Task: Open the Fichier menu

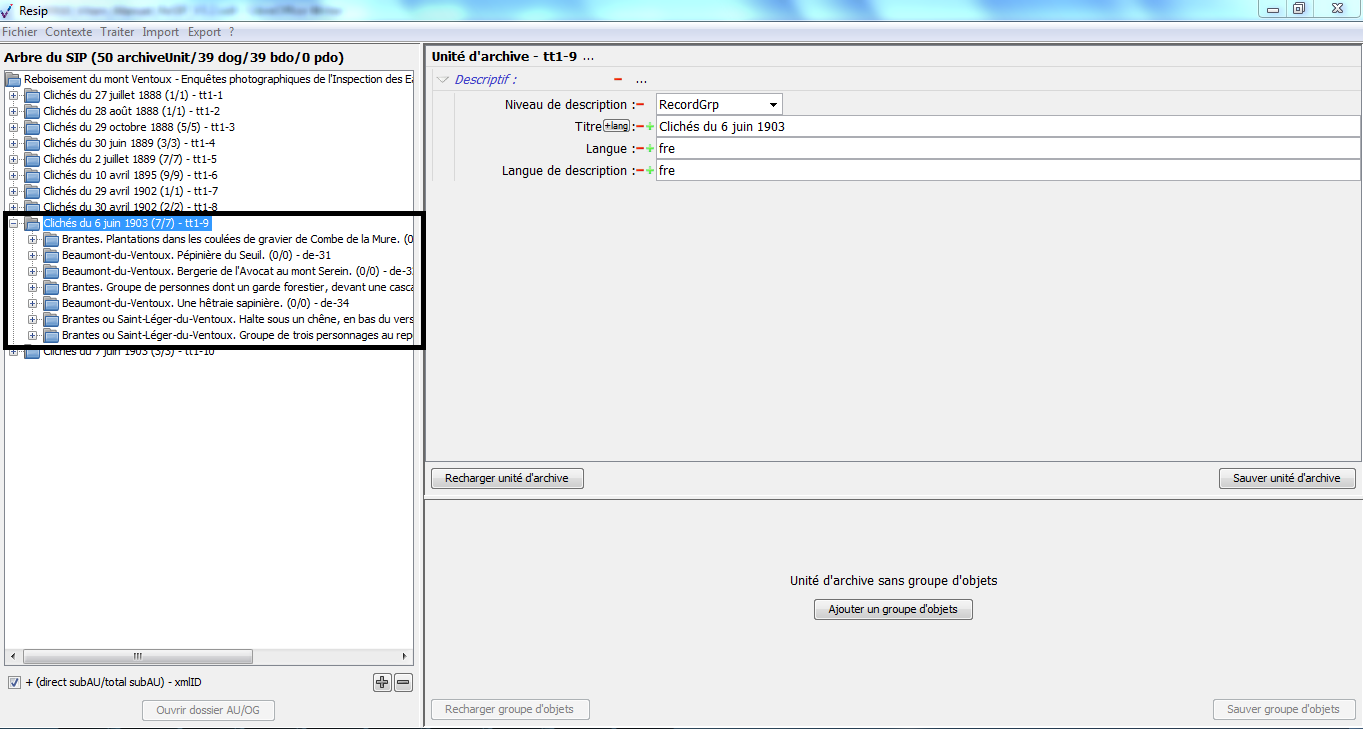Action: [20, 32]
